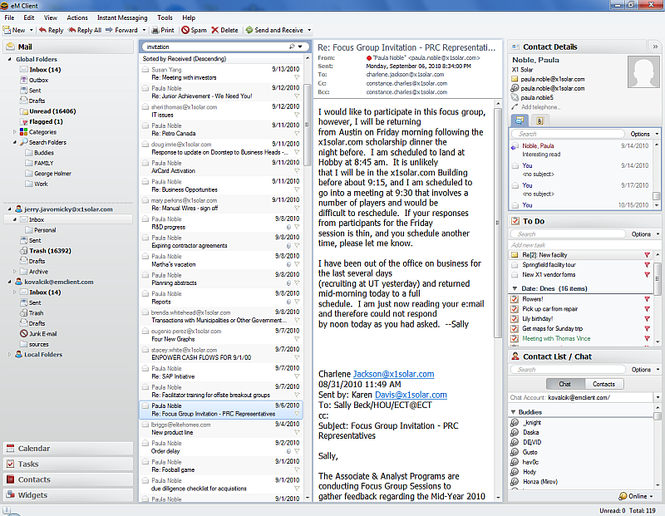
Task: Toggle Lily birthday! task checkbox
Action: (514, 319)
